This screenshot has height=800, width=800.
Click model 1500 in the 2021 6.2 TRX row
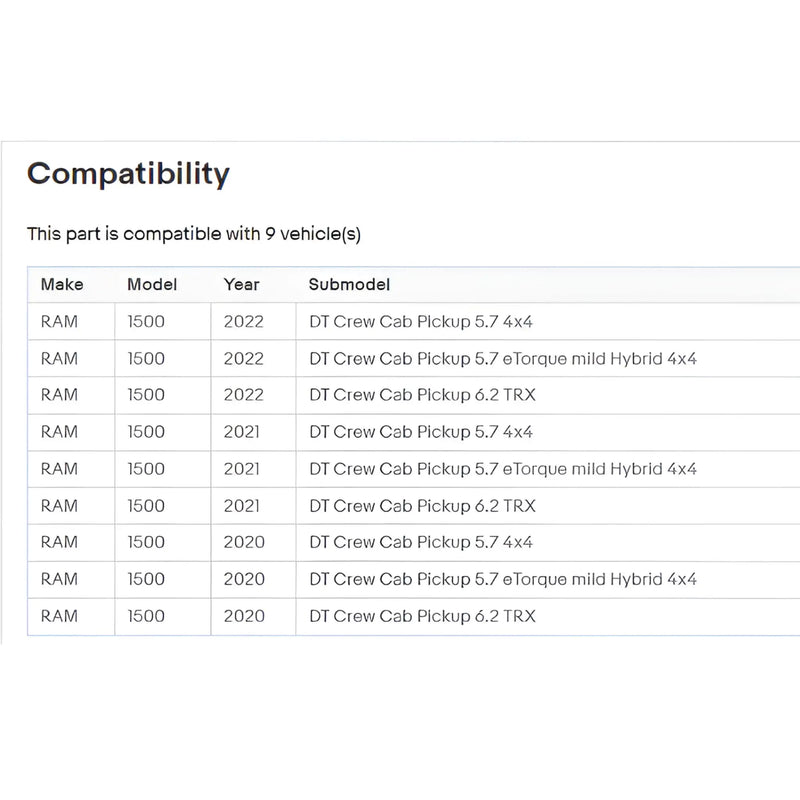pos(146,506)
